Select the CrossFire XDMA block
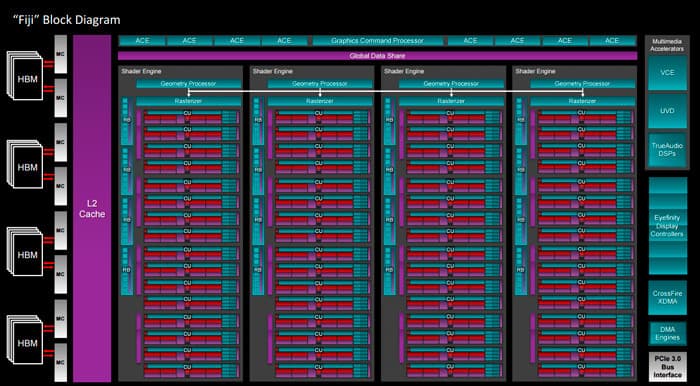This screenshot has height=386, width=700. click(x=668, y=298)
